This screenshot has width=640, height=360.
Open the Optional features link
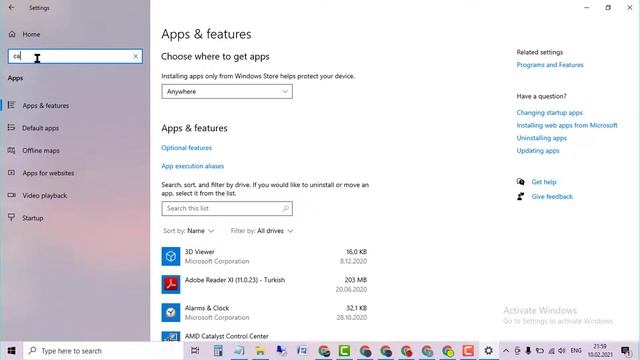pyautogui.click(x=187, y=148)
